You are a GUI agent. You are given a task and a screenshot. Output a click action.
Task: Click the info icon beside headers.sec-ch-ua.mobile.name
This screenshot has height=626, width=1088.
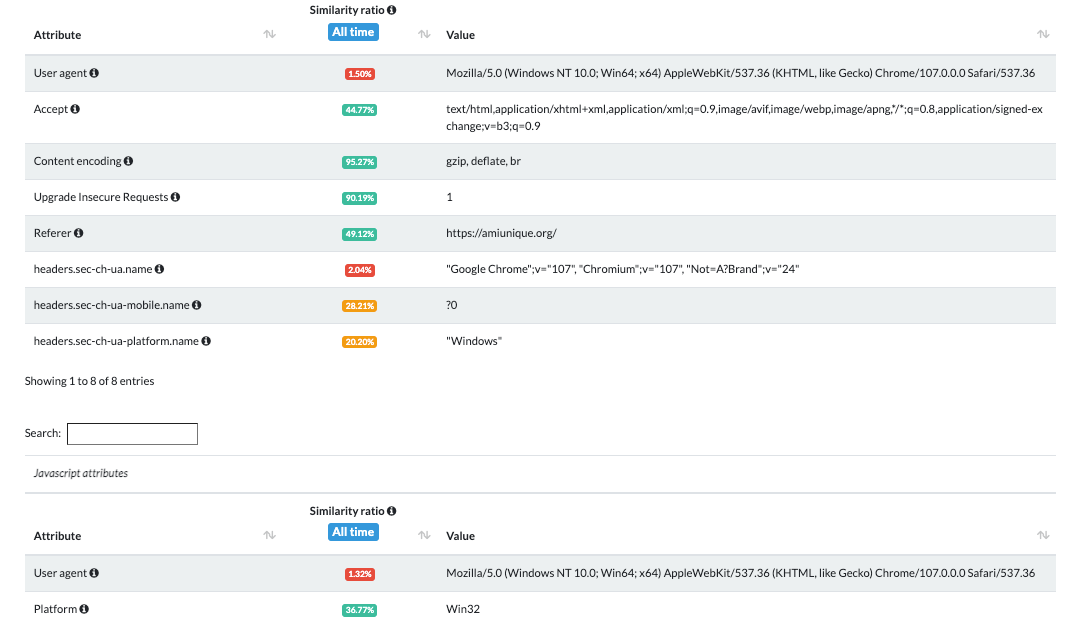click(x=197, y=304)
